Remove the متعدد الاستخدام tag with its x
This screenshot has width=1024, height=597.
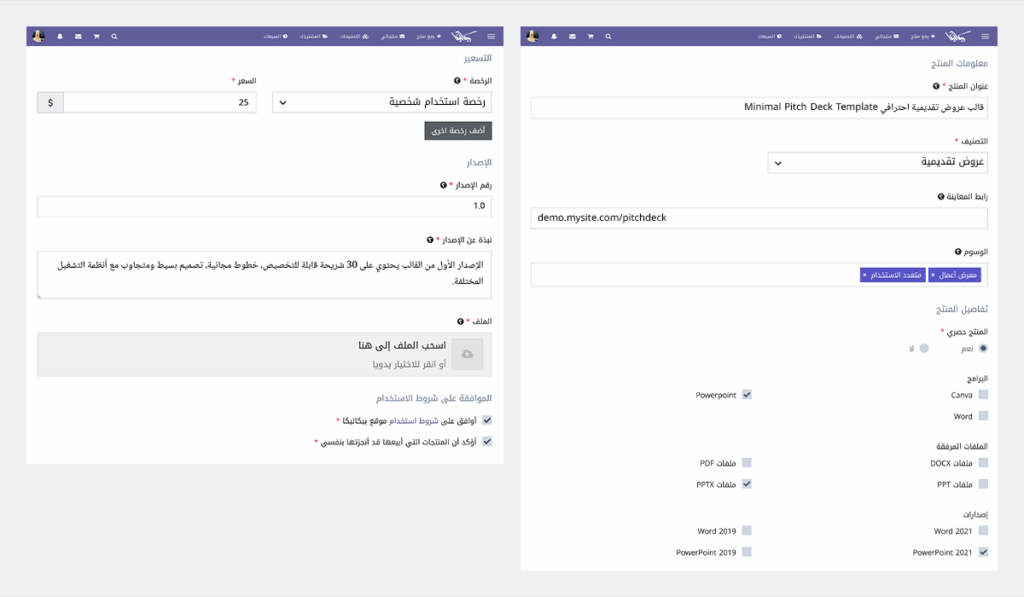[864, 274]
